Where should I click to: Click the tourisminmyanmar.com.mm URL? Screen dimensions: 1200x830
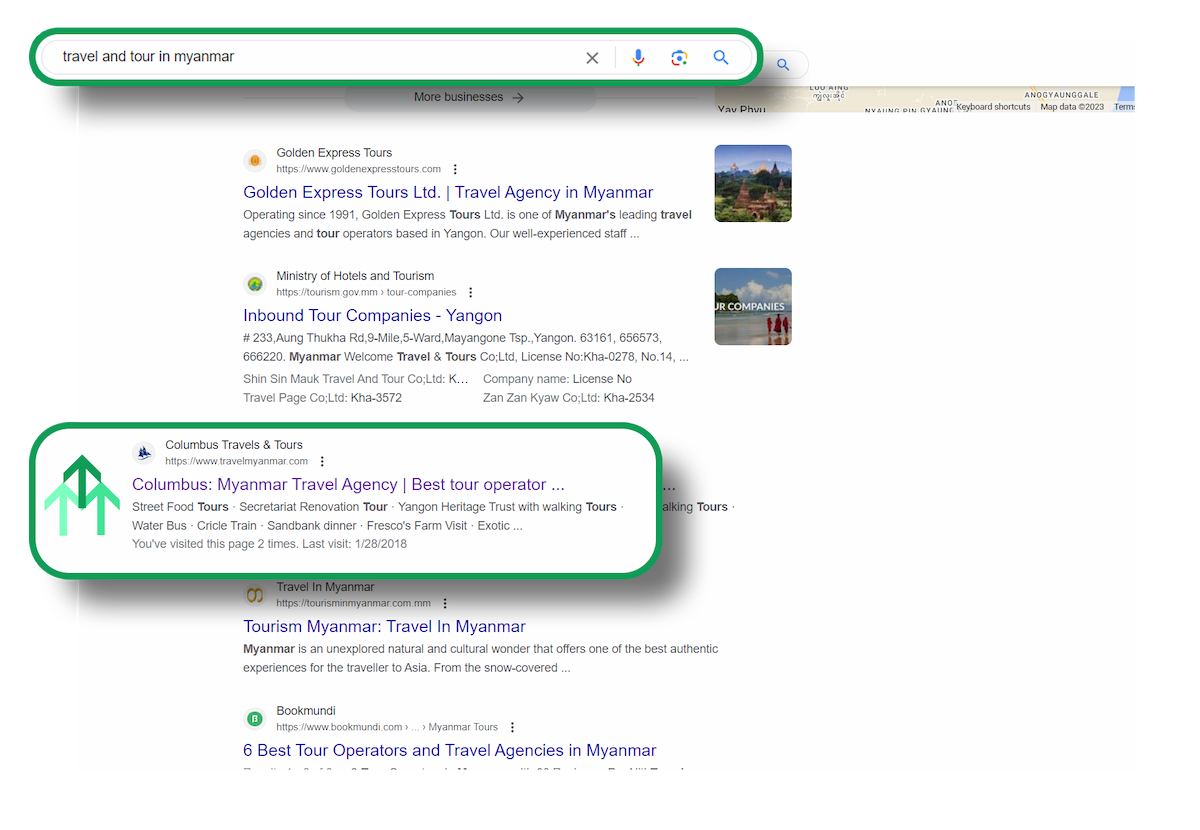tap(354, 603)
